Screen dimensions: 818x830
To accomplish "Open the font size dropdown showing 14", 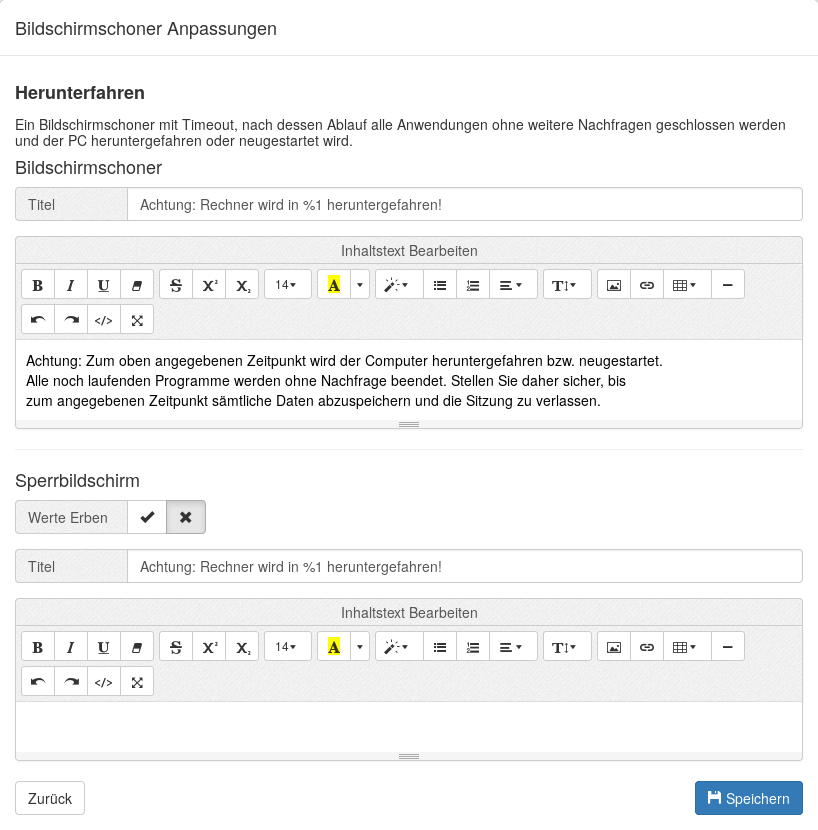I will 287,284.
